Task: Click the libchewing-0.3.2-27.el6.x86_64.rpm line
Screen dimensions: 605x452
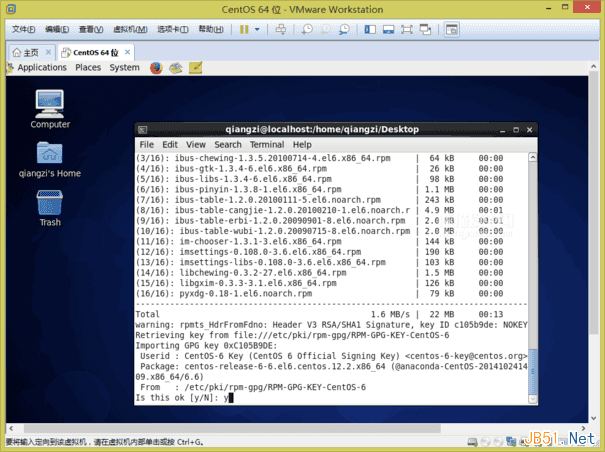Action: (319, 273)
